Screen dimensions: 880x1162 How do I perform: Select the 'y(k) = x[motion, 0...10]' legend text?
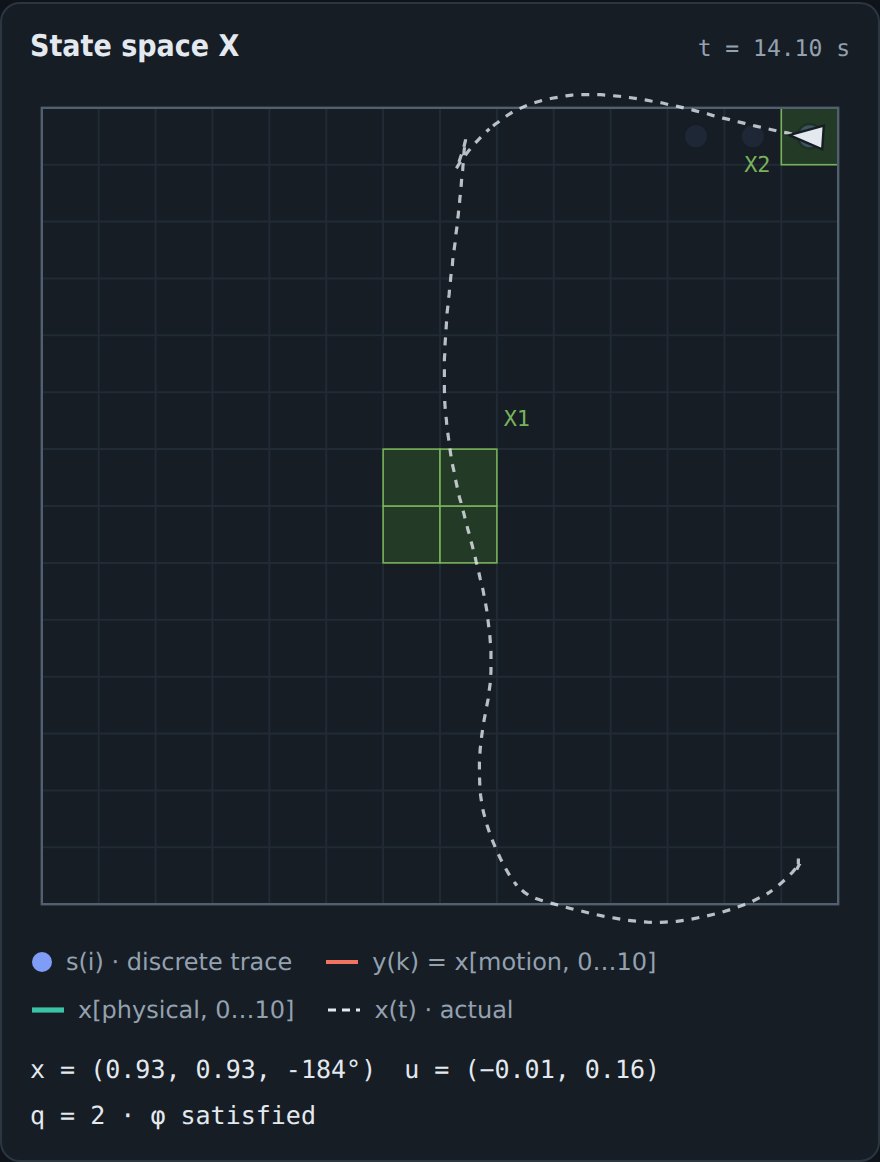point(515,962)
